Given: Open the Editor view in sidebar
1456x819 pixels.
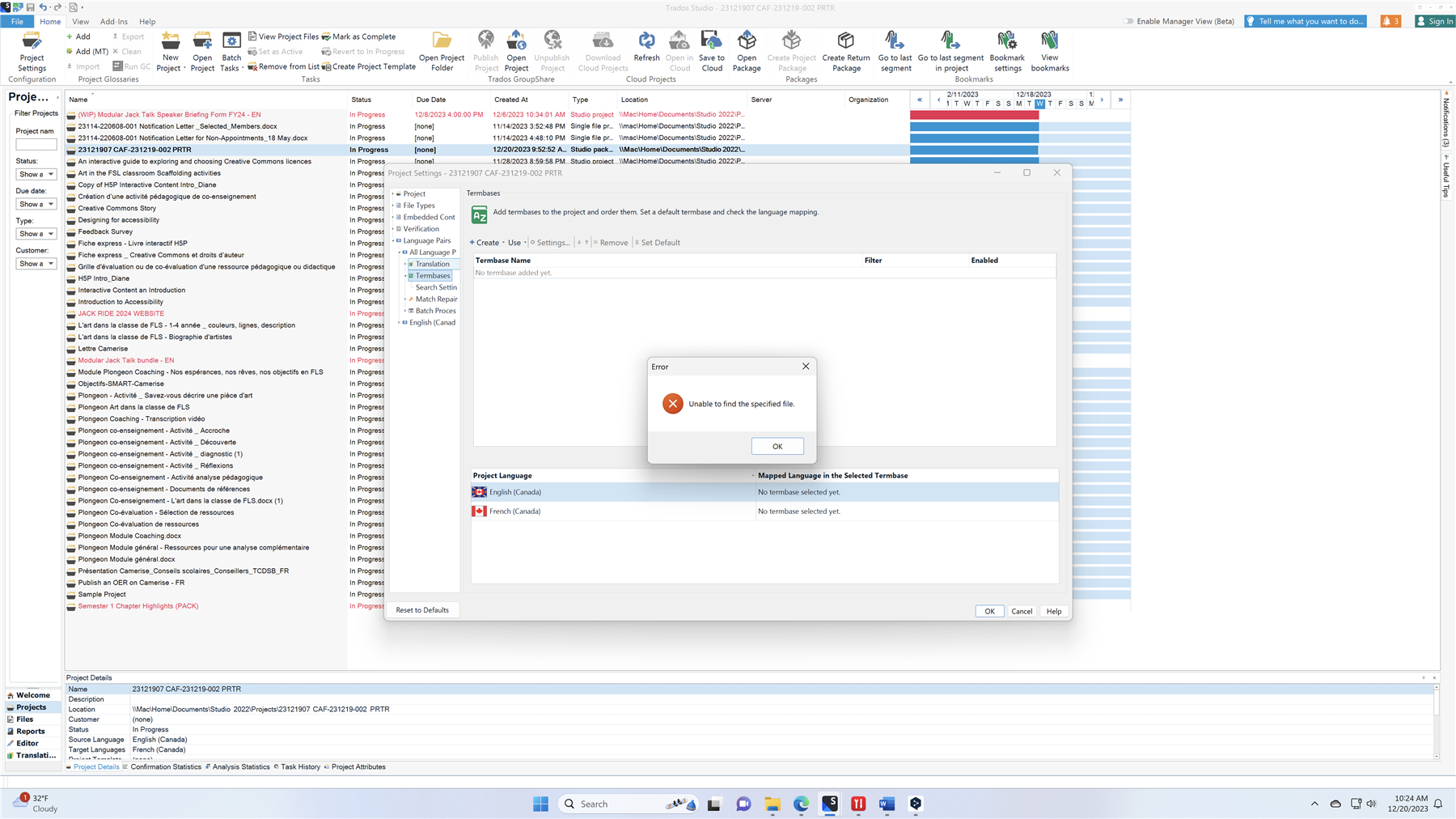Looking at the screenshot, I should (28, 743).
